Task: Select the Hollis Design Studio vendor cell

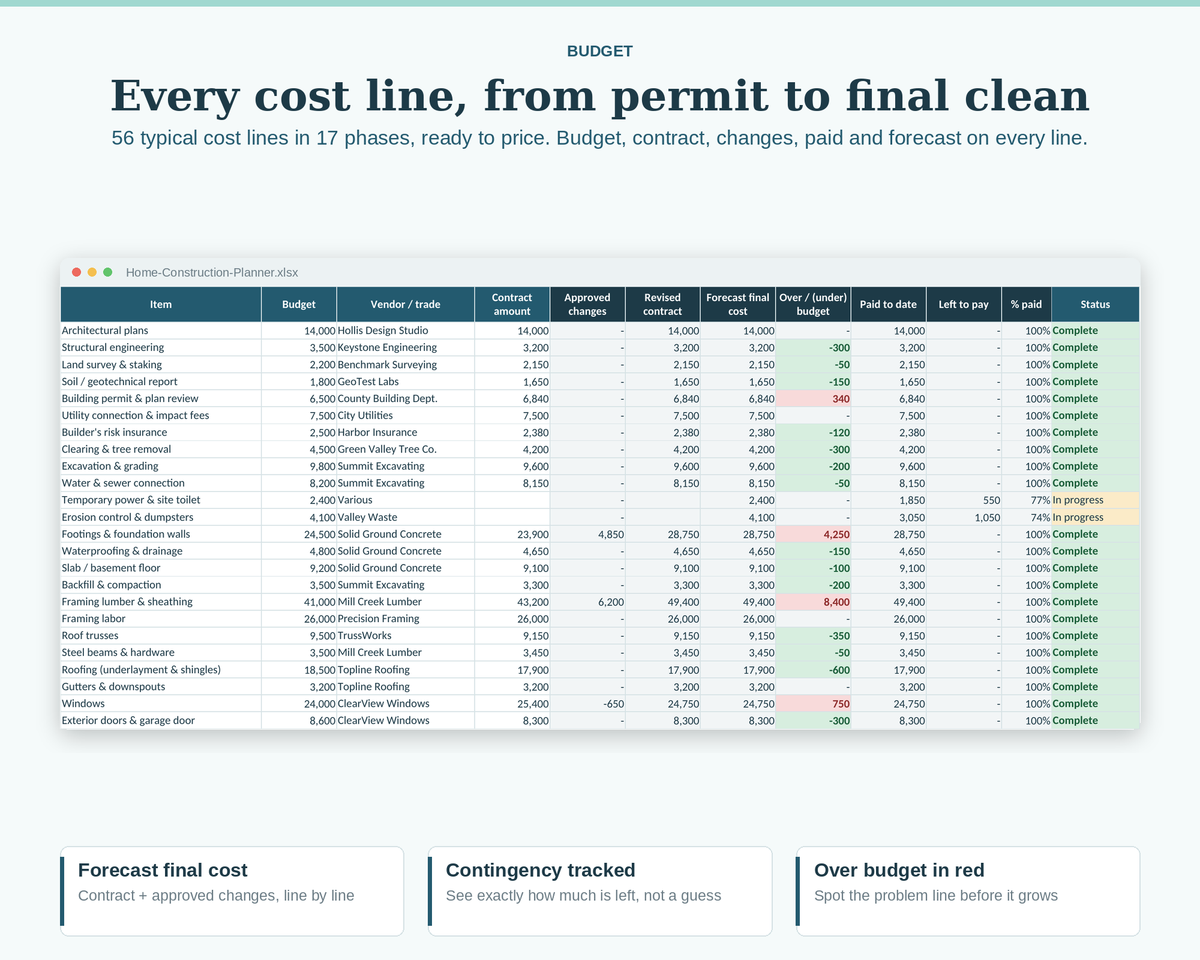Action: pyautogui.click(x=405, y=331)
